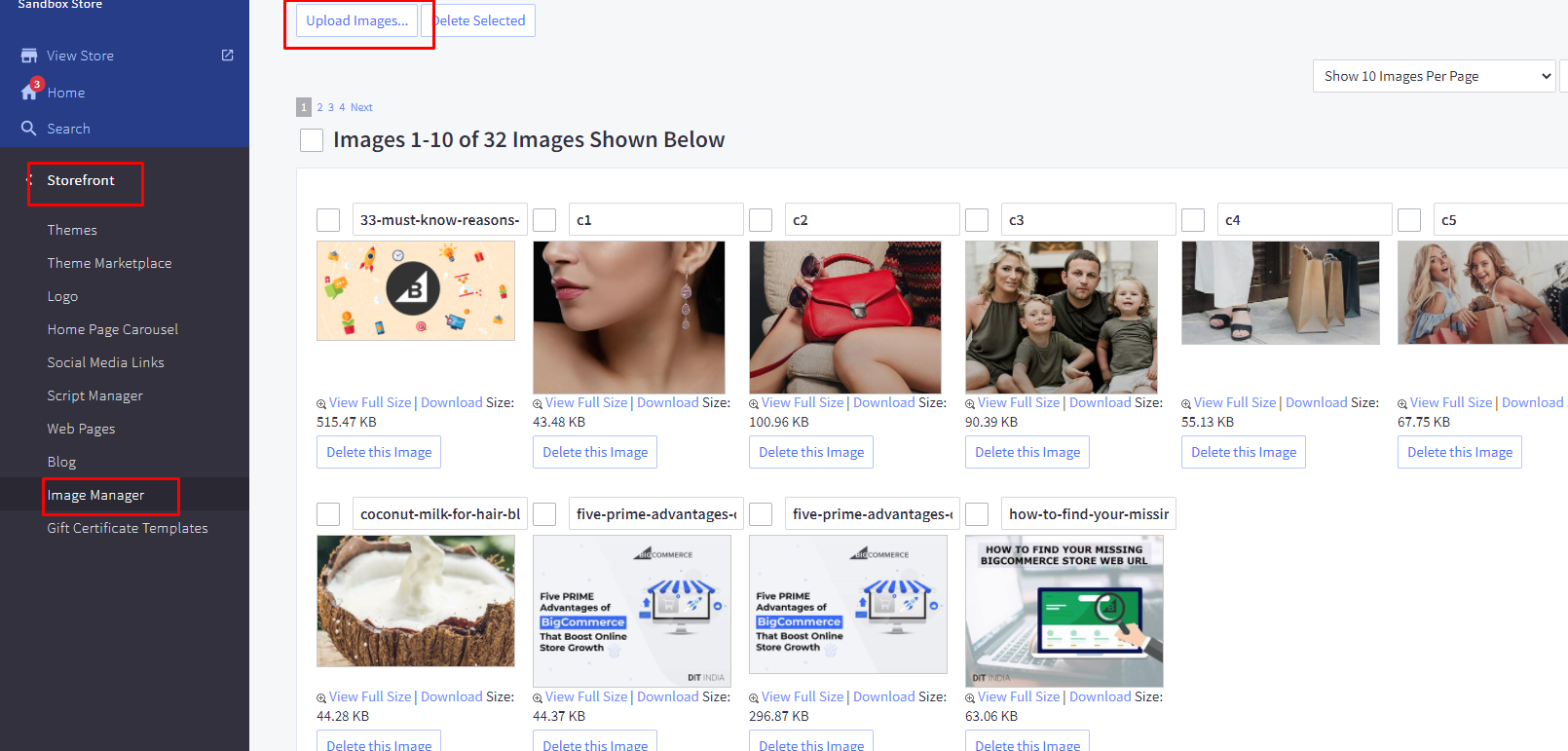Click the zoom icon beside 63.06 KB image's View Full Size
Screen dimensions: 1568x751
pos(970,697)
